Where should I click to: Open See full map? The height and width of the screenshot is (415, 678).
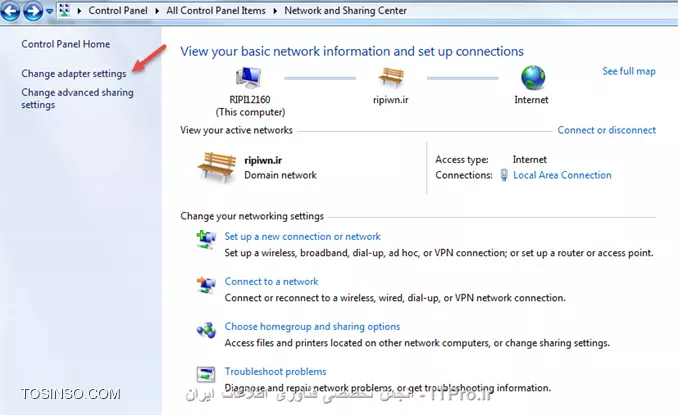click(629, 71)
